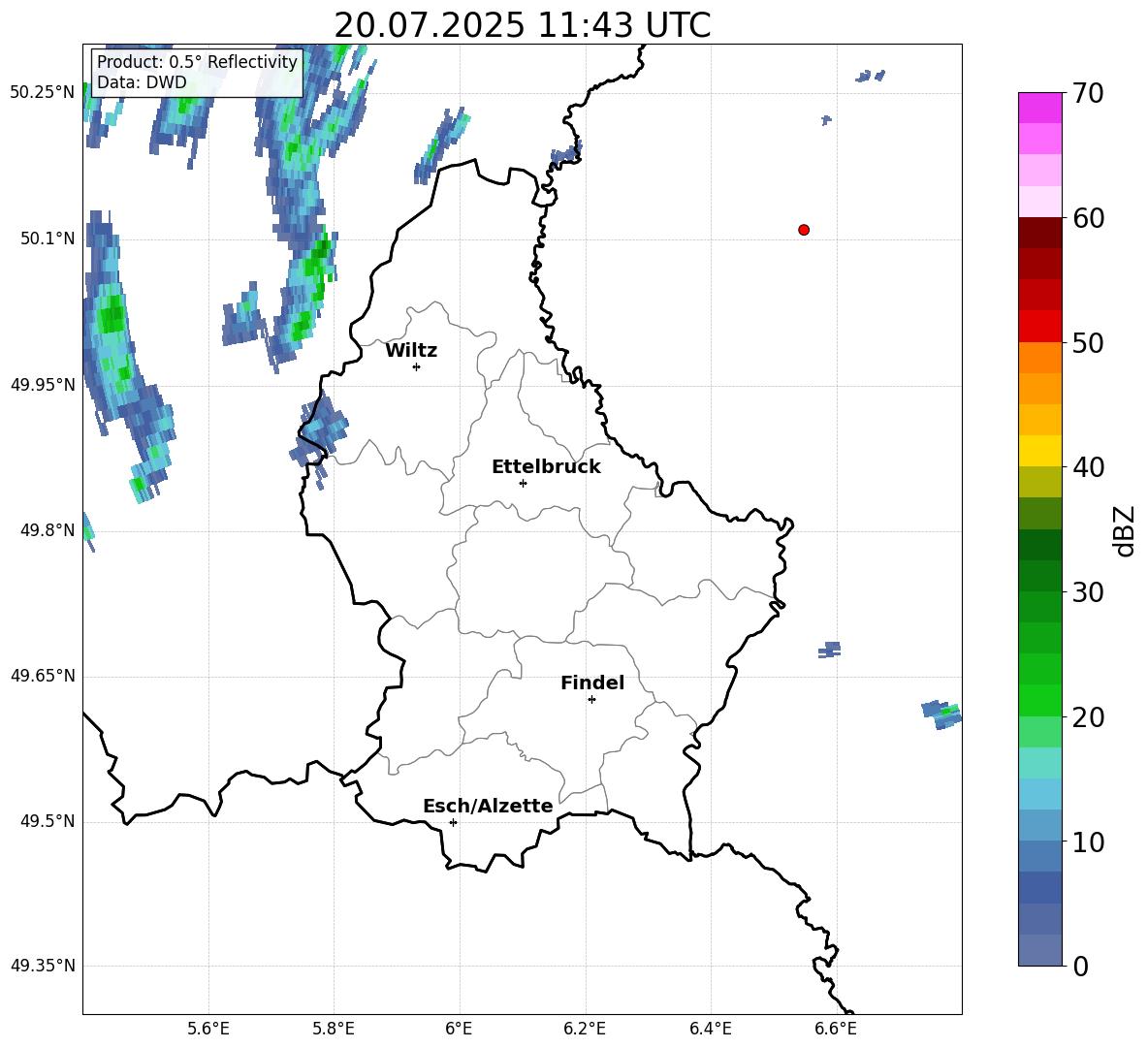Image resolution: width=1148 pixels, height=1048 pixels.
Task: Click the 6.4°E longitude label
Action: click(711, 1029)
